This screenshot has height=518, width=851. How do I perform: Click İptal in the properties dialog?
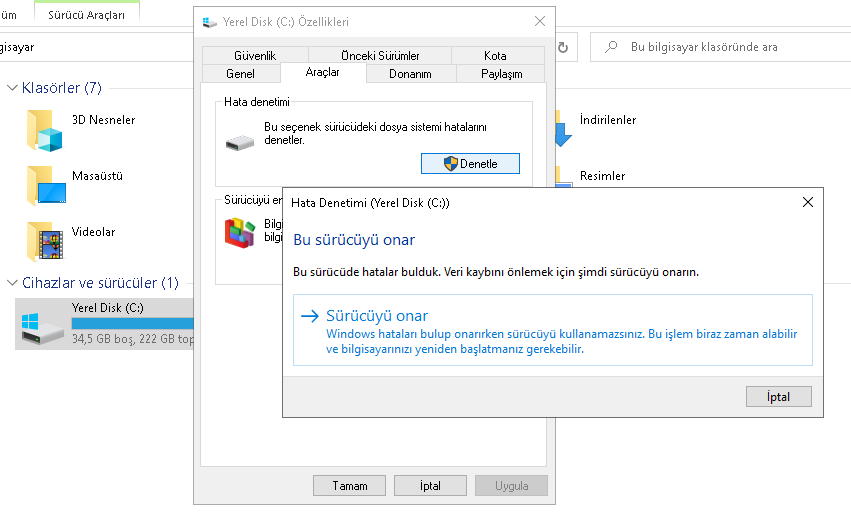tap(430, 485)
